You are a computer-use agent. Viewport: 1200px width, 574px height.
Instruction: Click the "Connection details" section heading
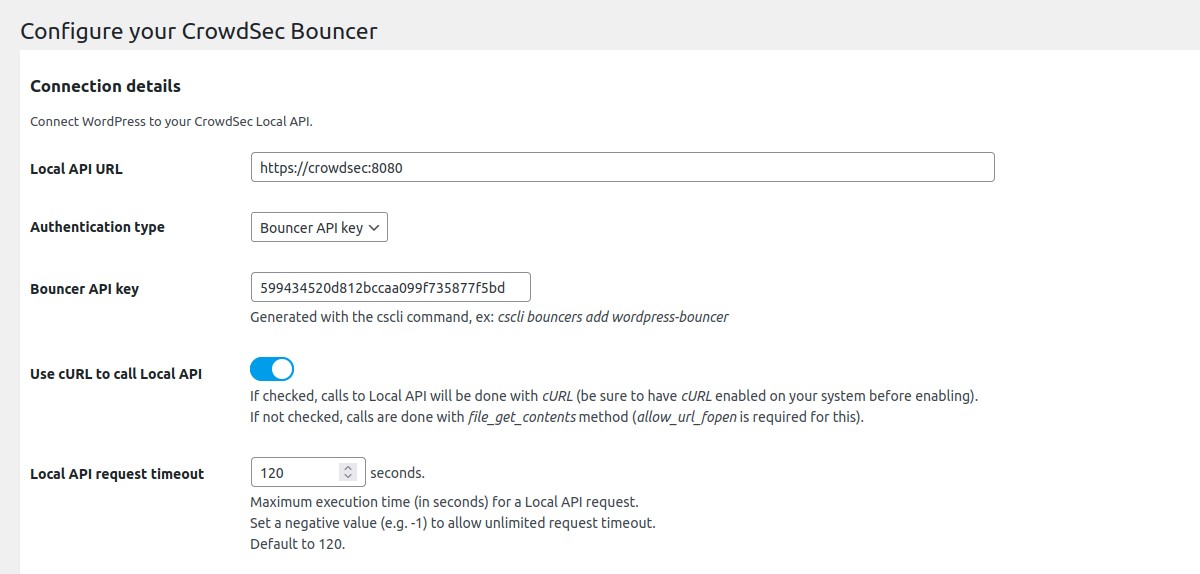pyautogui.click(x=105, y=86)
